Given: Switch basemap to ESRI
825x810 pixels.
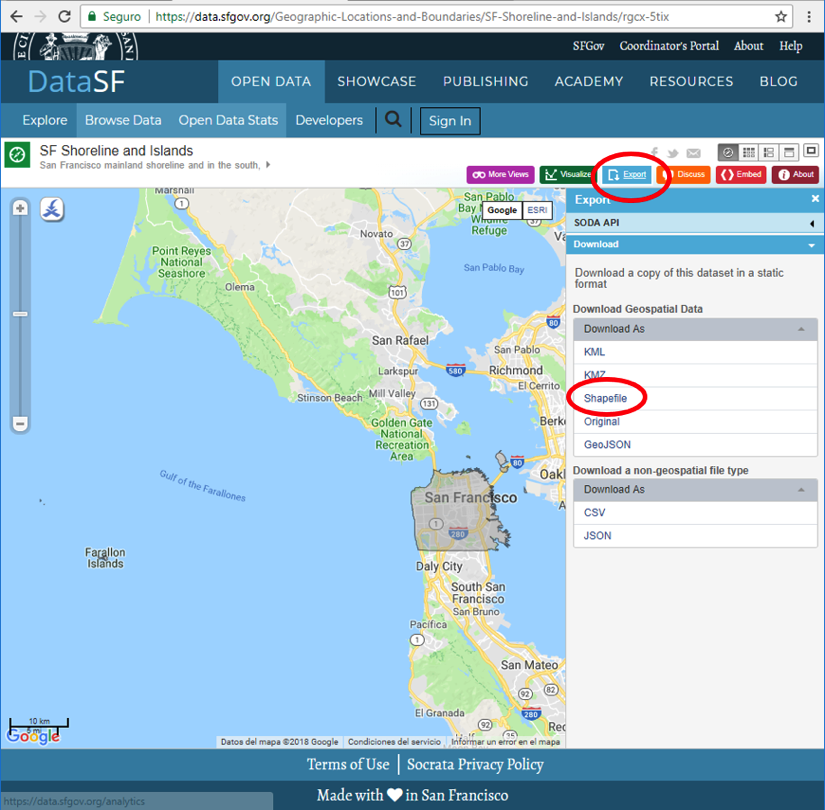Looking at the screenshot, I should (x=537, y=210).
